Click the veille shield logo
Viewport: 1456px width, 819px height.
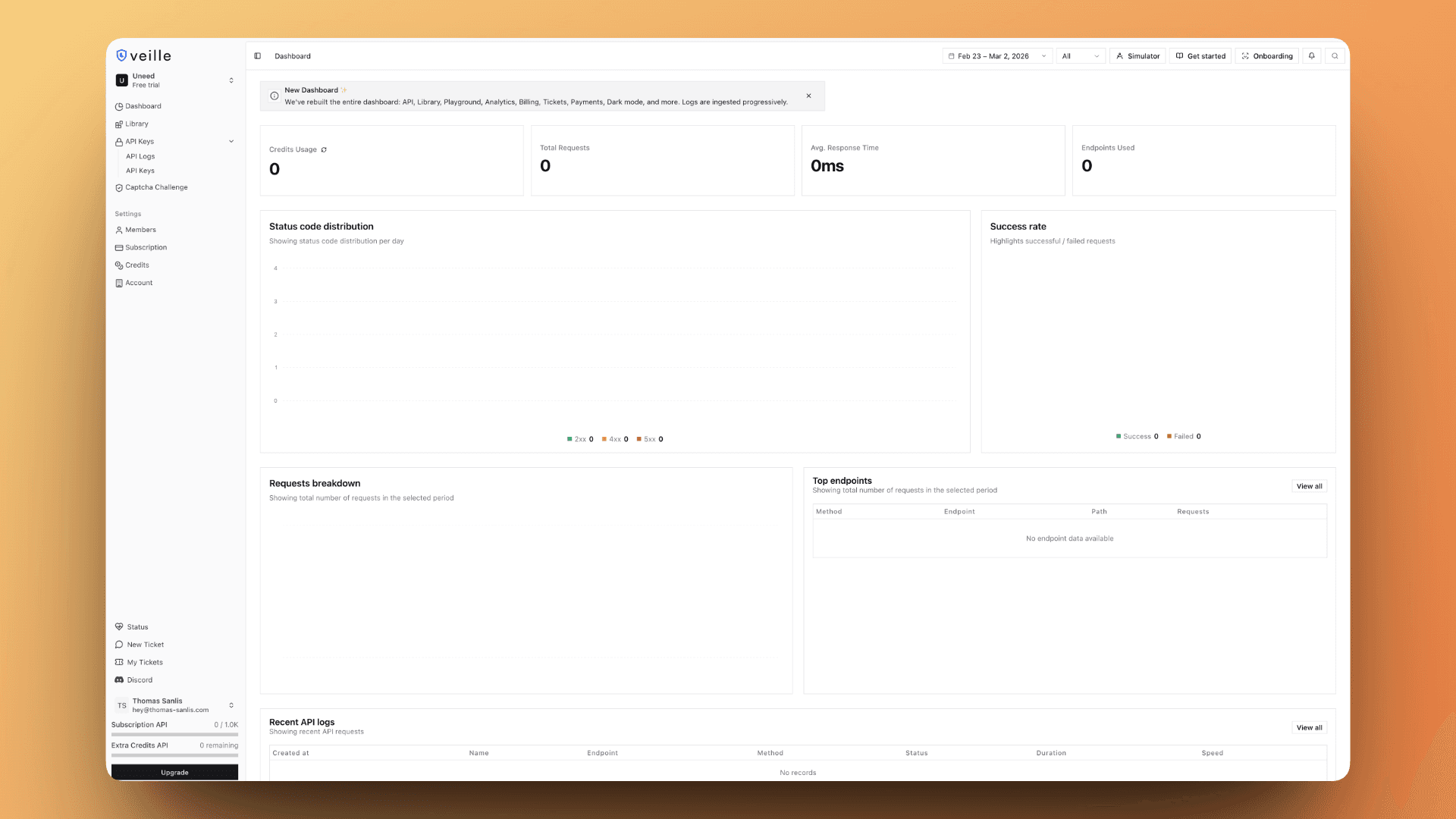(x=123, y=55)
